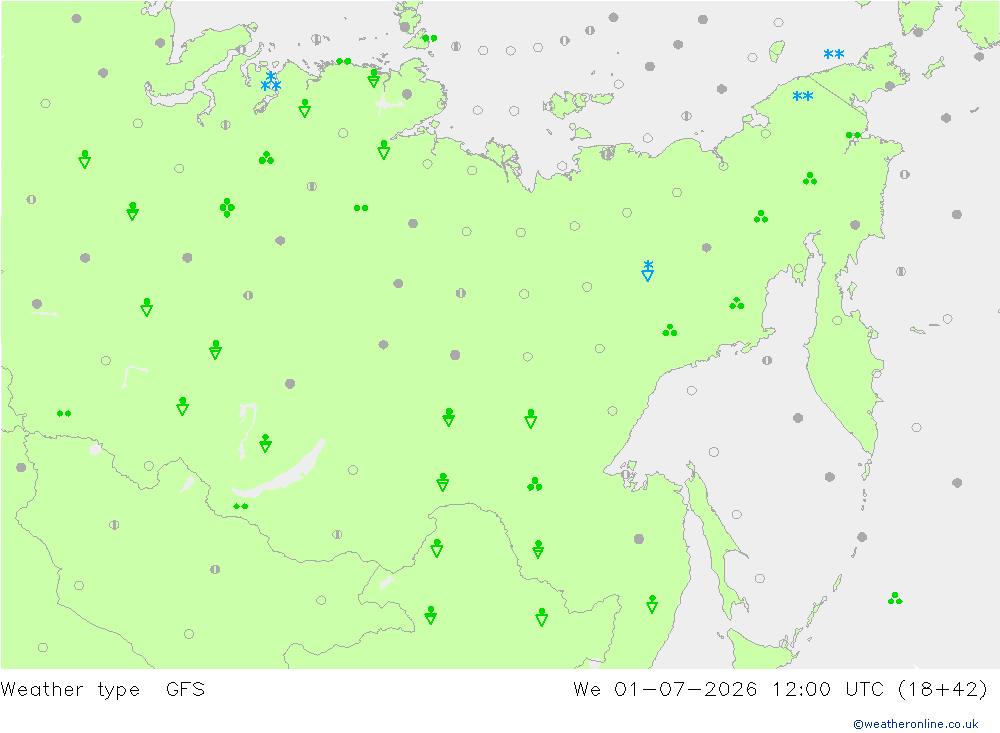Click the blue snow shower symbol
This screenshot has width=1000, height=733.
click(647, 270)
